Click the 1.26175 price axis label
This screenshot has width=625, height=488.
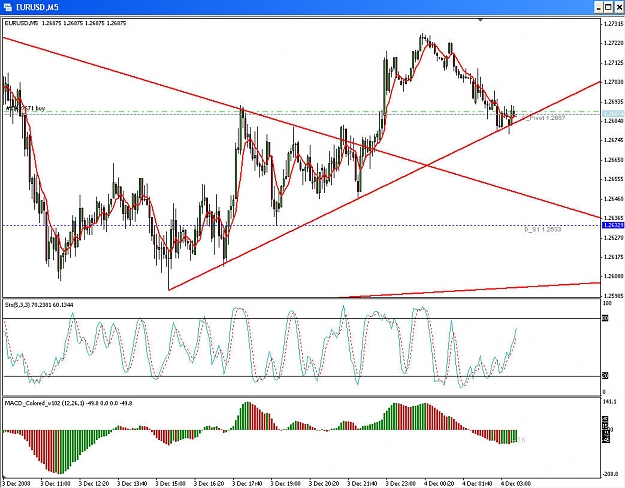[x=613, y=257]
